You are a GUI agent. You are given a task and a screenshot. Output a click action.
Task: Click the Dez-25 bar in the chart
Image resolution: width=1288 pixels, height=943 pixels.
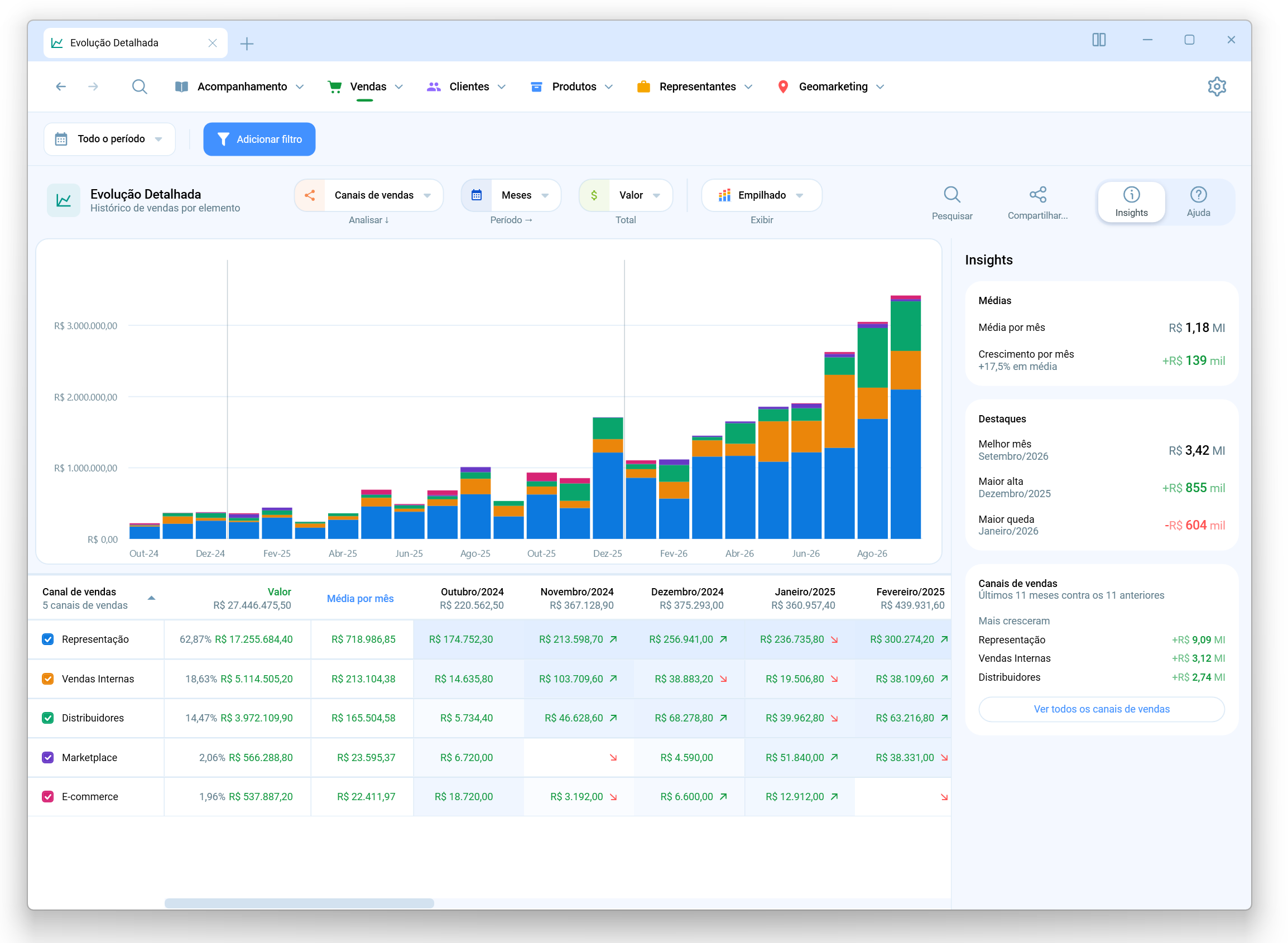point(608,478)
